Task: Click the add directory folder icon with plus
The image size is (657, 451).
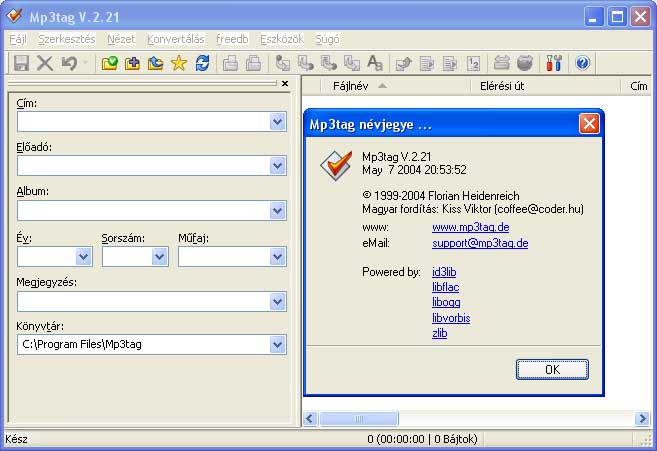Action: (x=132, y=63)
